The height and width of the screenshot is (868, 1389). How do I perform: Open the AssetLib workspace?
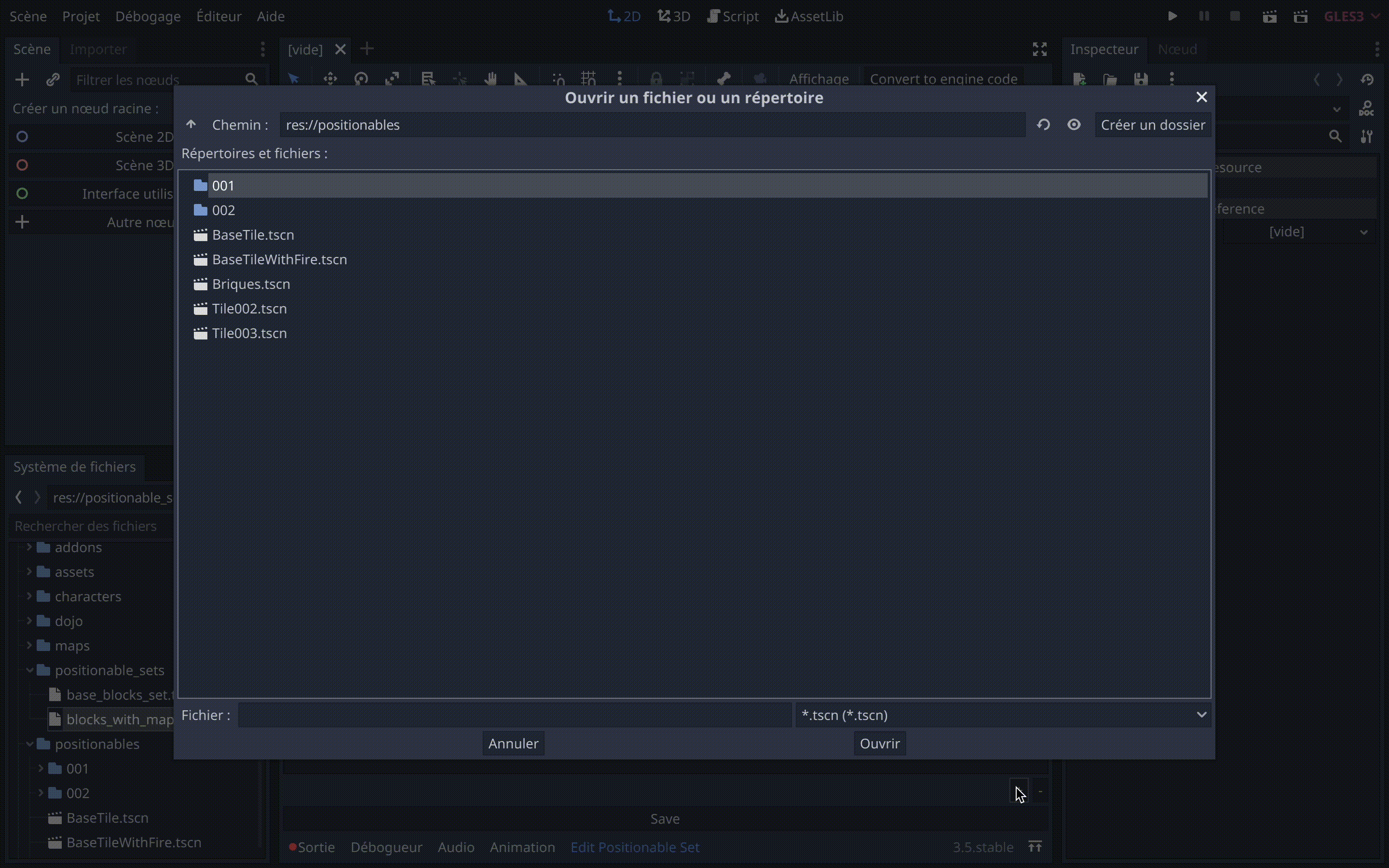tap(809, 16)
